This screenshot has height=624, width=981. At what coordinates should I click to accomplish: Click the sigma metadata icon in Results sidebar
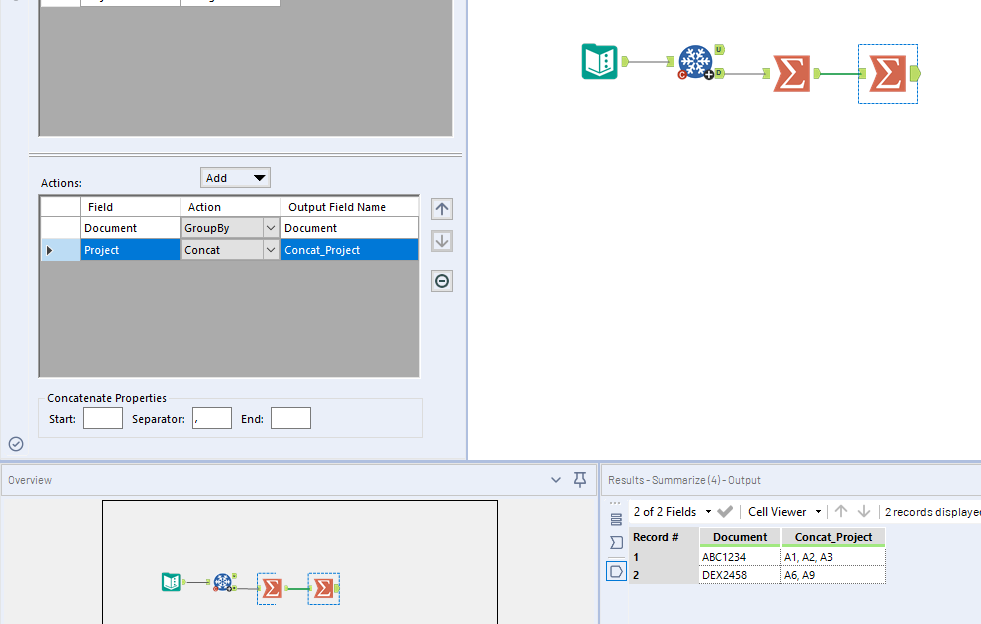616,541
